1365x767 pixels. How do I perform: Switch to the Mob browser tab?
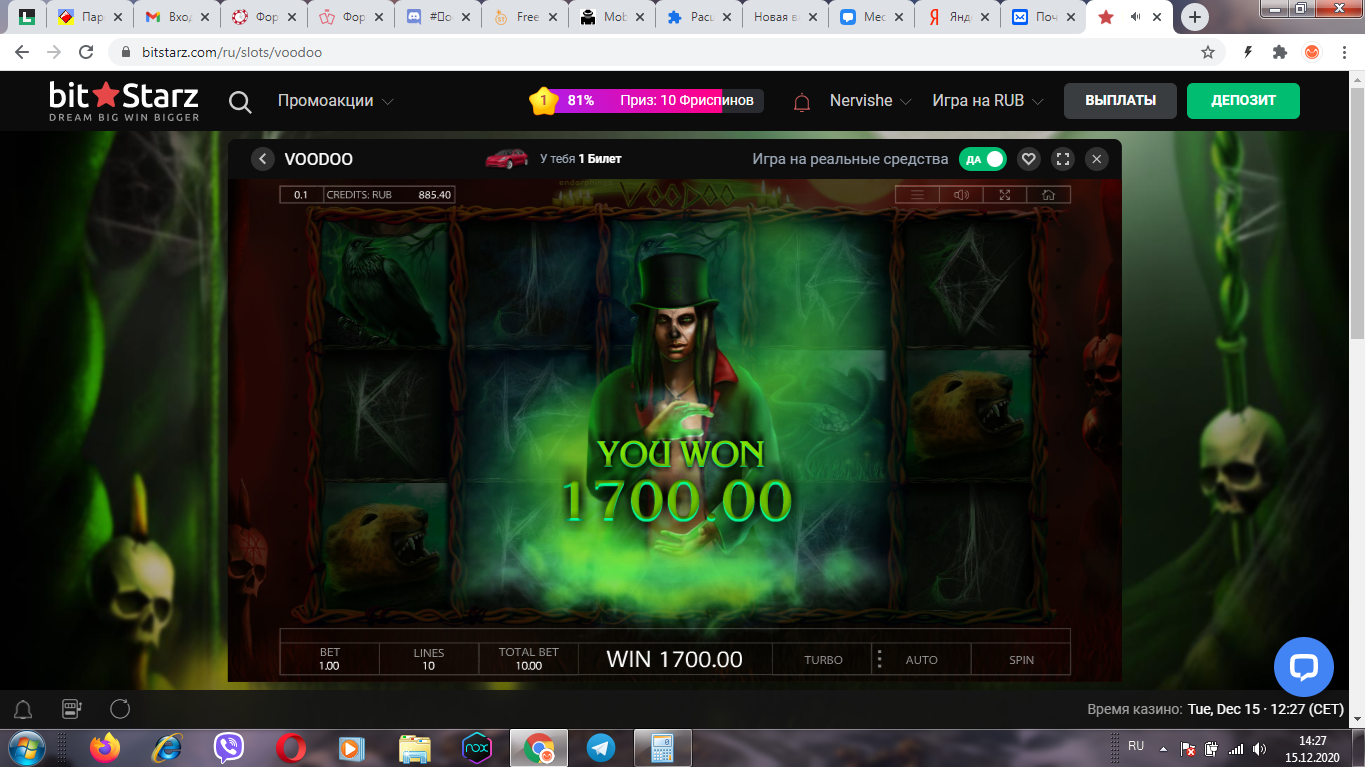pos(610,17)
